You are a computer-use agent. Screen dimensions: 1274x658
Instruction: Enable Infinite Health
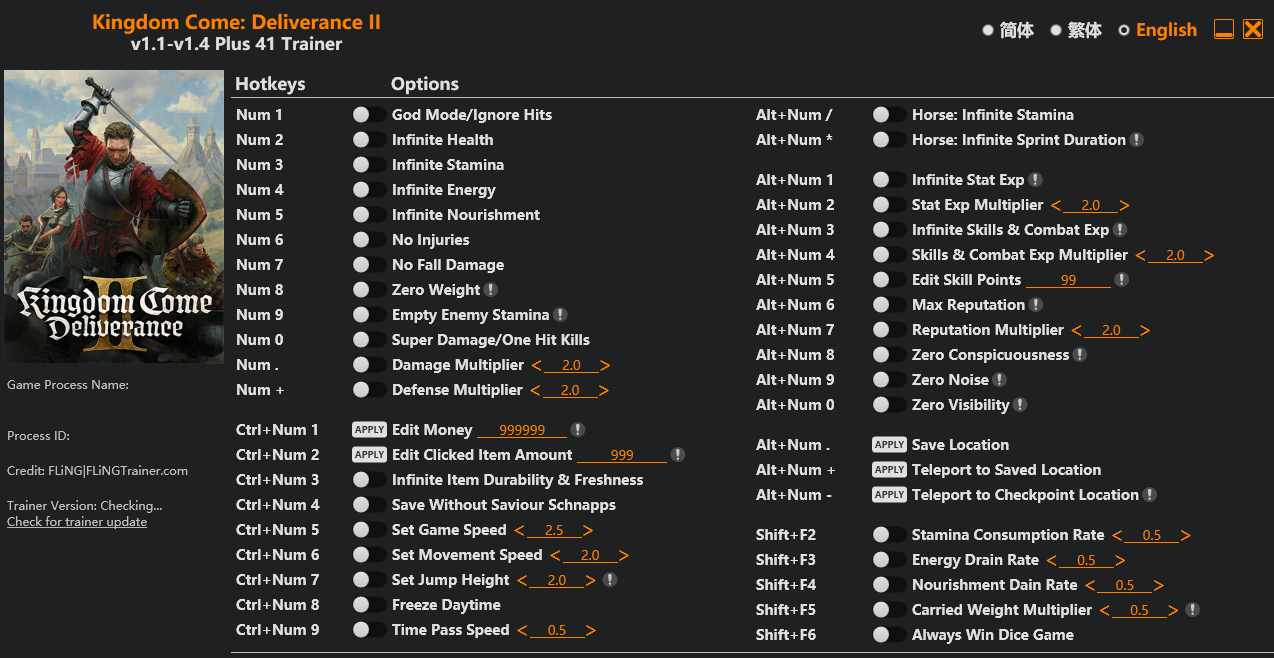point(369,140)
